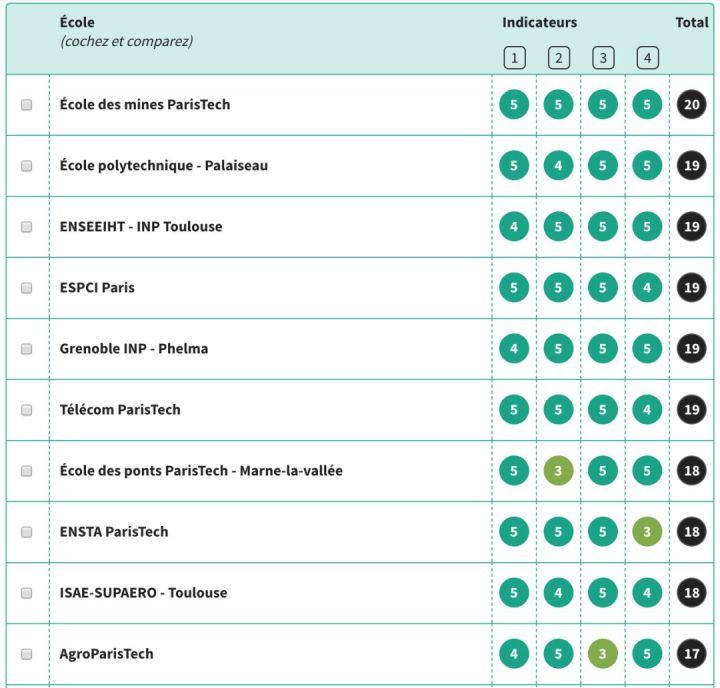Tick the École polytechnique - Palaiseau checkbox
The height and width of the screenshot is (688, 720).
click(x=27, y=166)
